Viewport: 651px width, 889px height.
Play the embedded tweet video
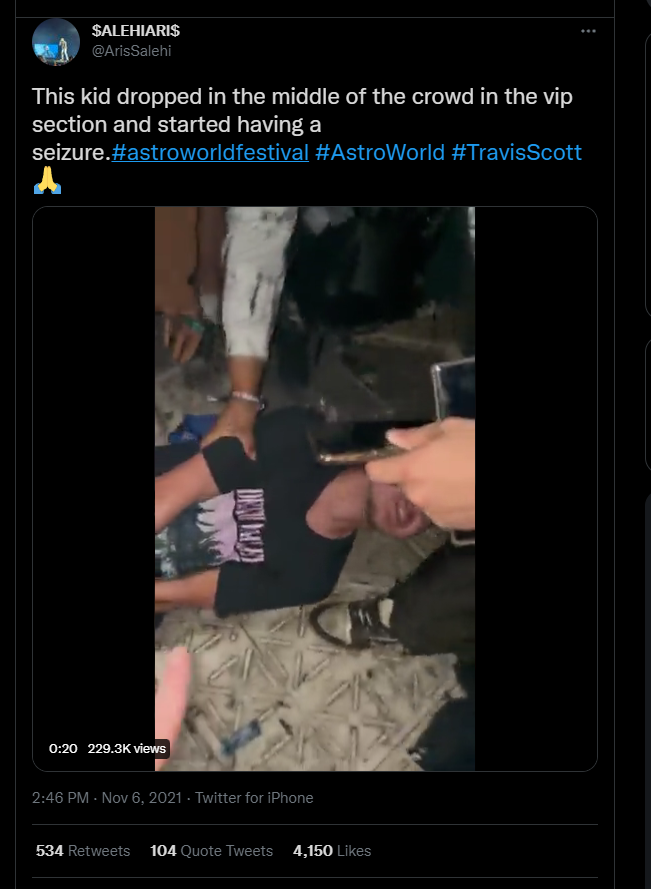tap(315, 489)
